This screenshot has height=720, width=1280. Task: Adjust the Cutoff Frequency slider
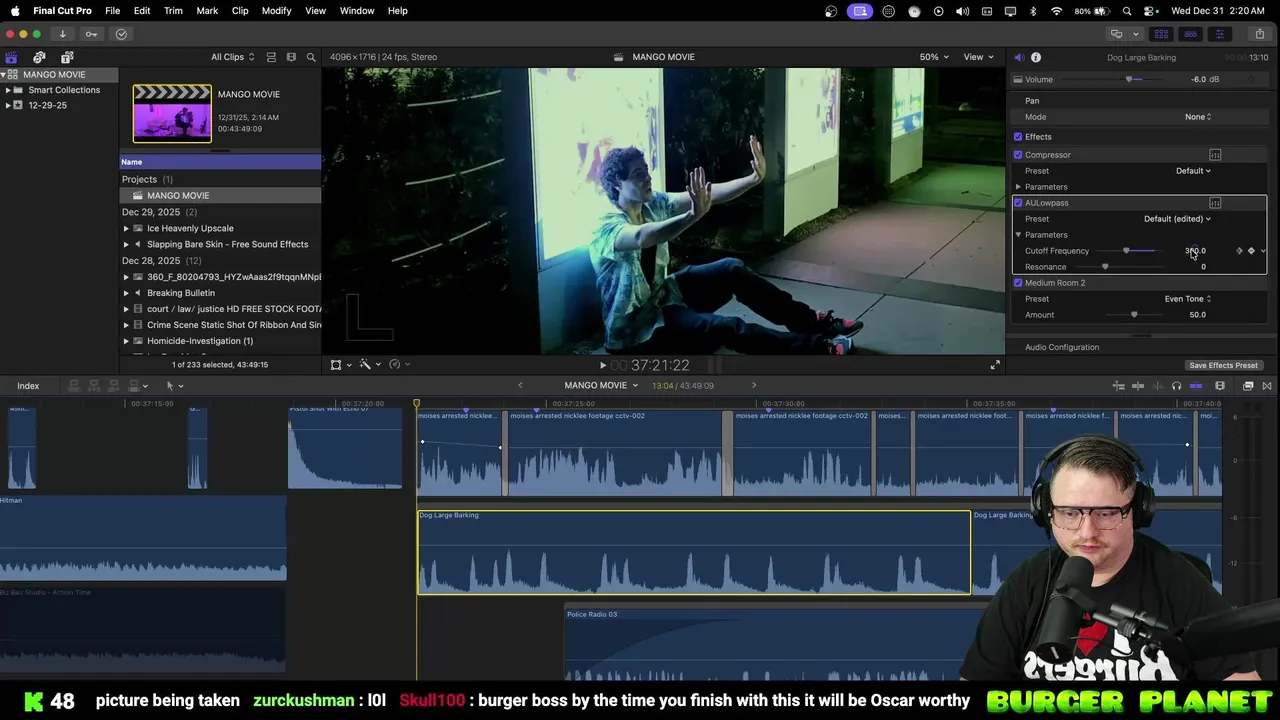click(1127, 251)
